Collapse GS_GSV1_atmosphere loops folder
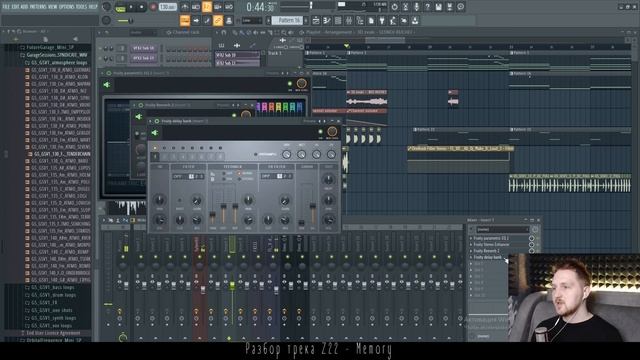This screenshot has width=640, height=360. pyautogui.click(x=56, y=62)
